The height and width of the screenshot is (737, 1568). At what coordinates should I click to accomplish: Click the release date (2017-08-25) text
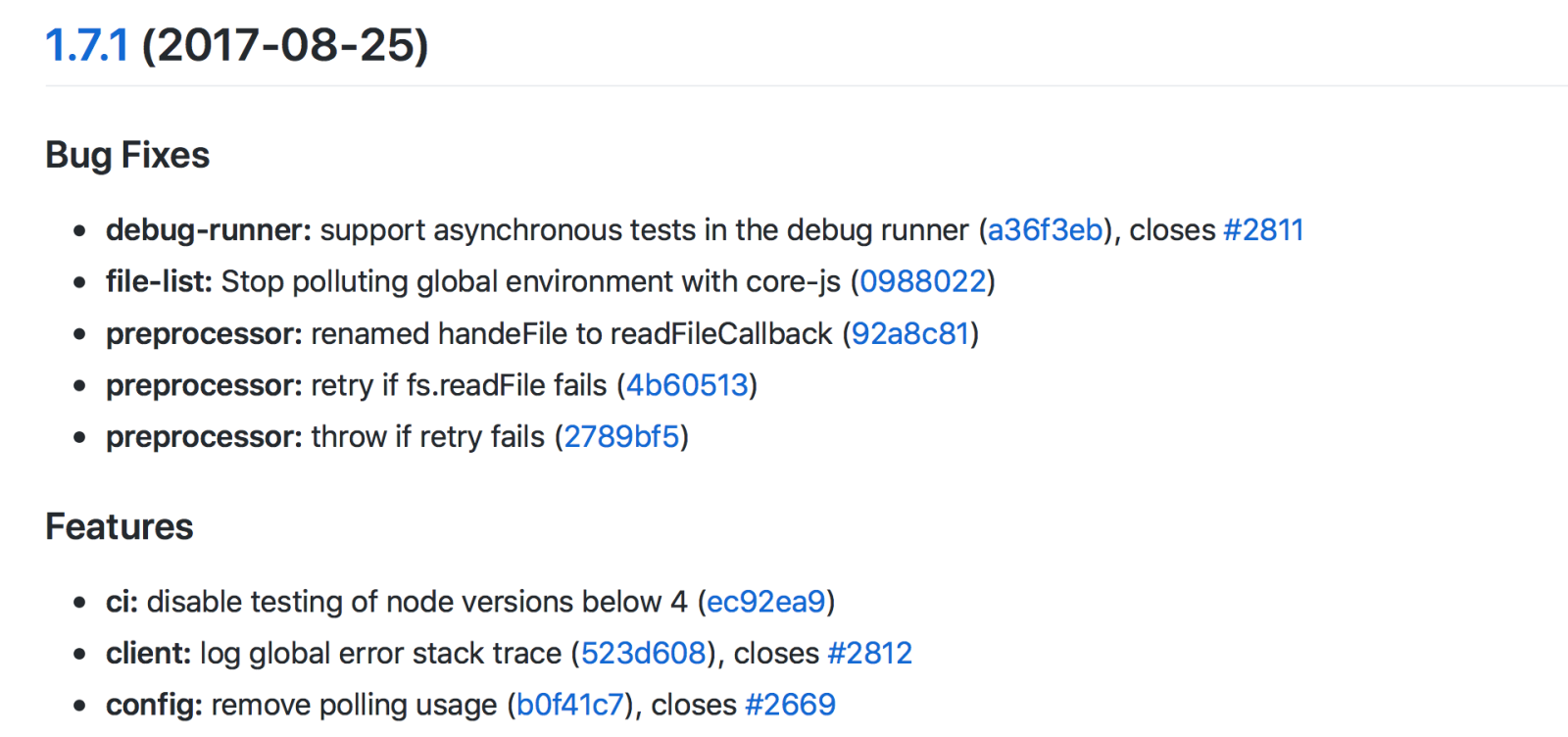(x=285, y=45)
